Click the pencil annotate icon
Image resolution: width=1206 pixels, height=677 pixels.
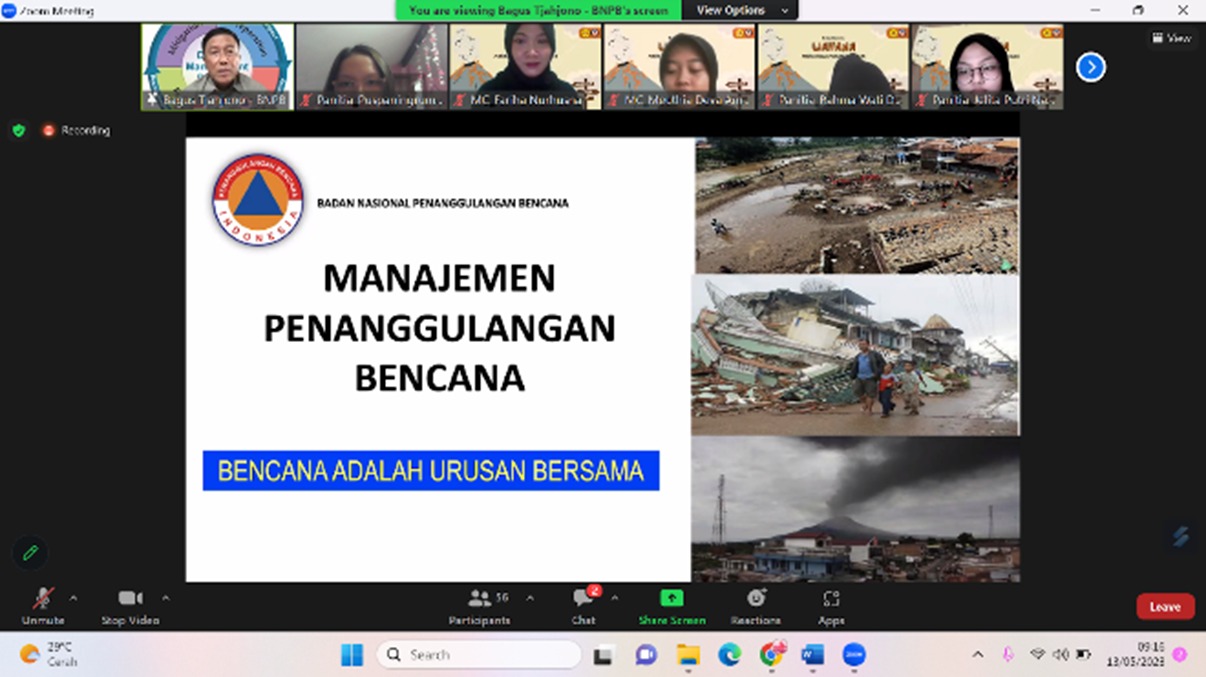point(30,553)
